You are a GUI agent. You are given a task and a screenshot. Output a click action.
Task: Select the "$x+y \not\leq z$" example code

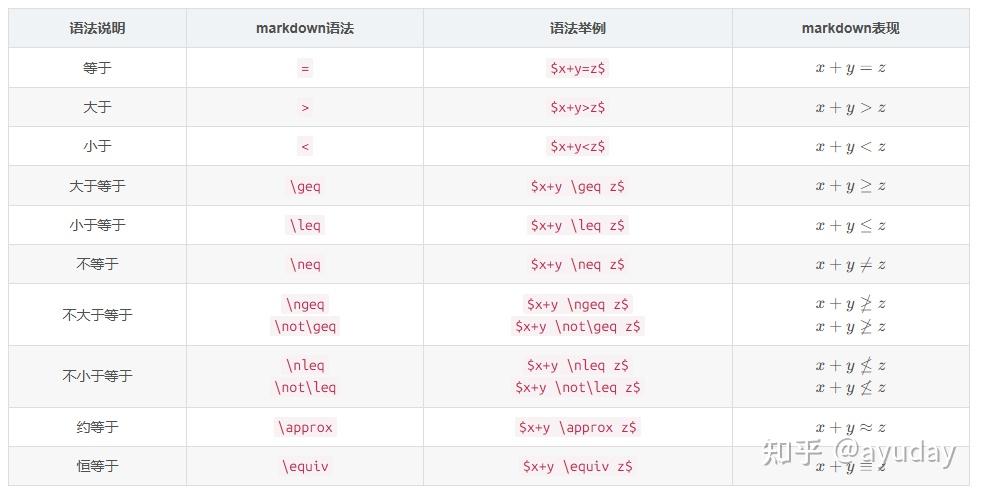[577, 387]
